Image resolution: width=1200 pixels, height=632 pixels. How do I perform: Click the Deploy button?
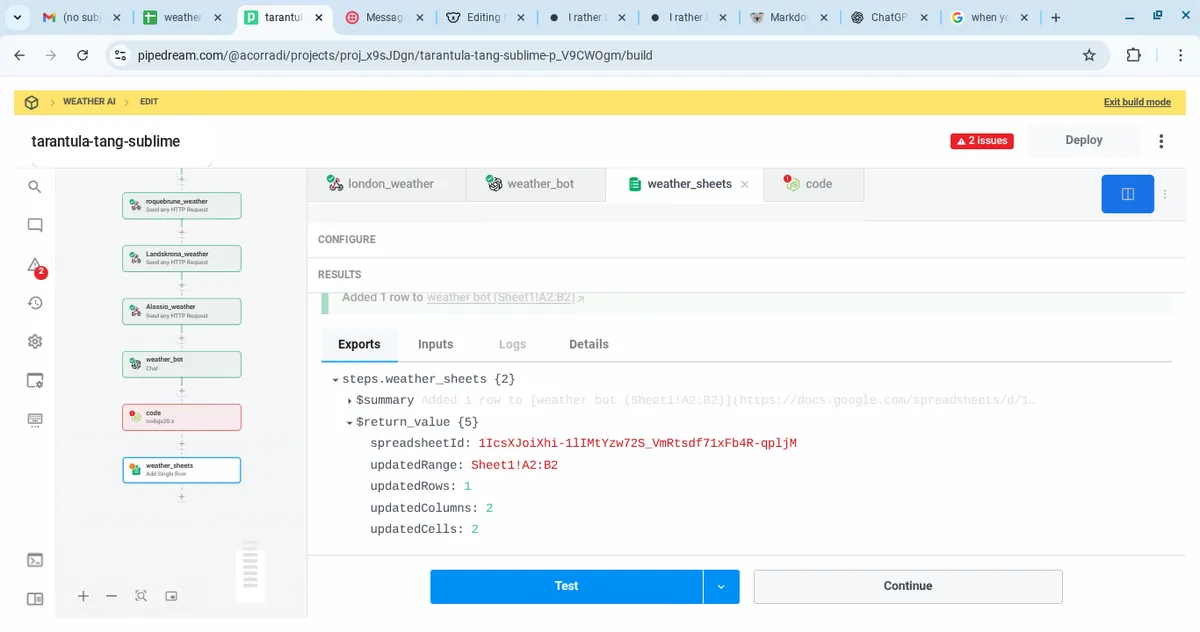tap(1083, 141)
